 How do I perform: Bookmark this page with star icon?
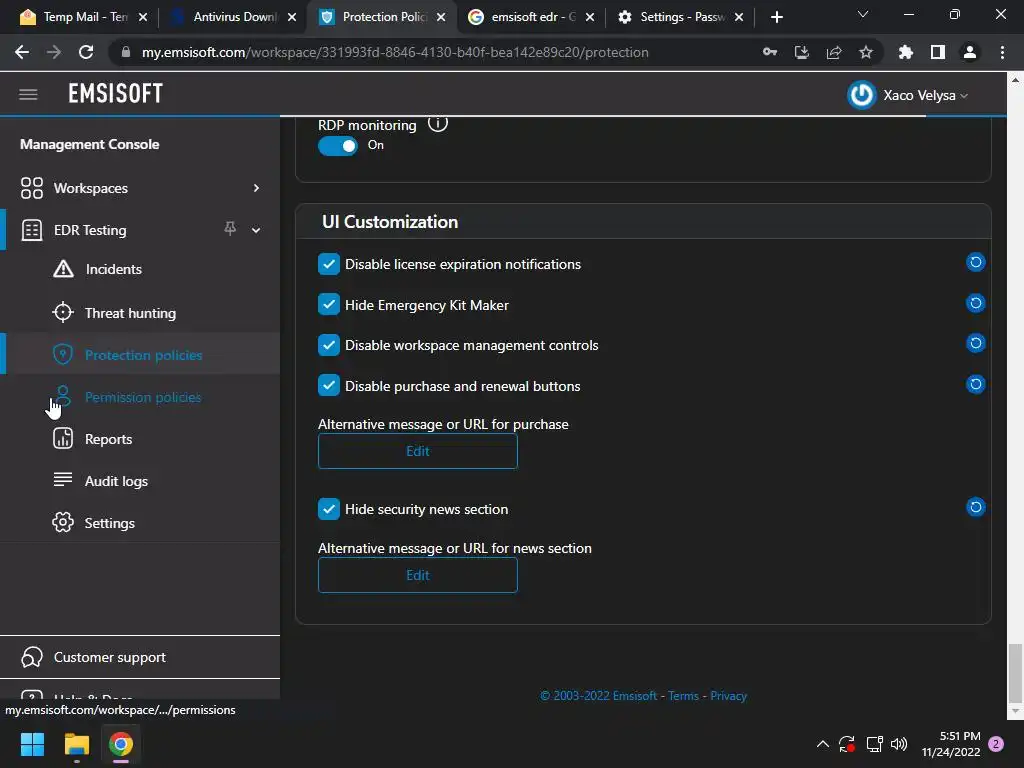point(866,52)
